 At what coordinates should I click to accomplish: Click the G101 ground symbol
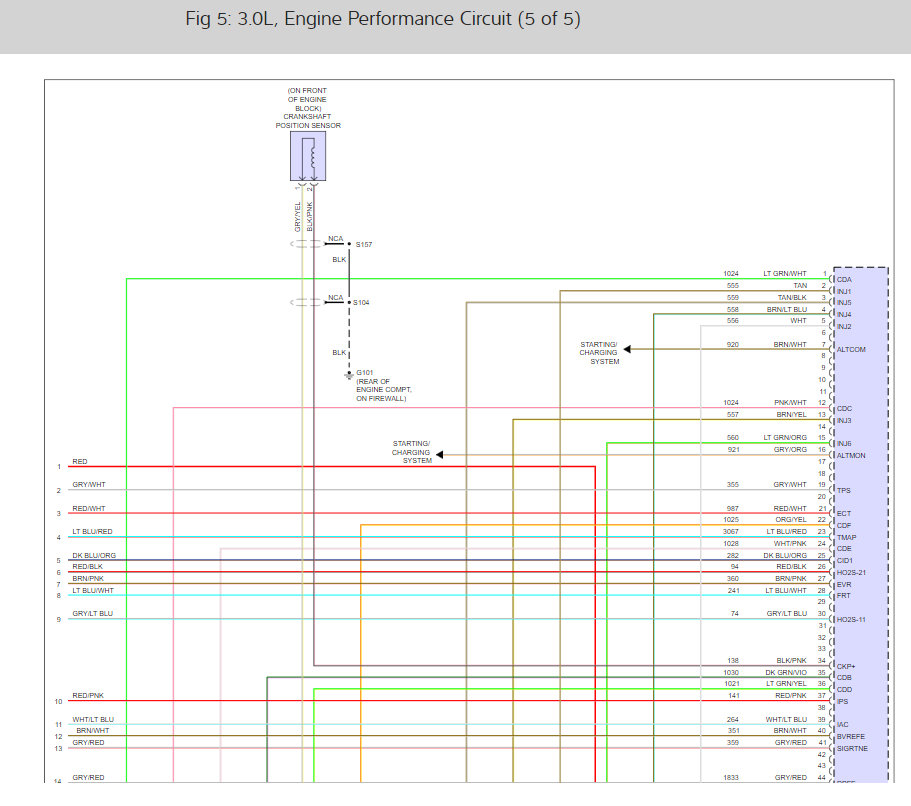(349, 375)
